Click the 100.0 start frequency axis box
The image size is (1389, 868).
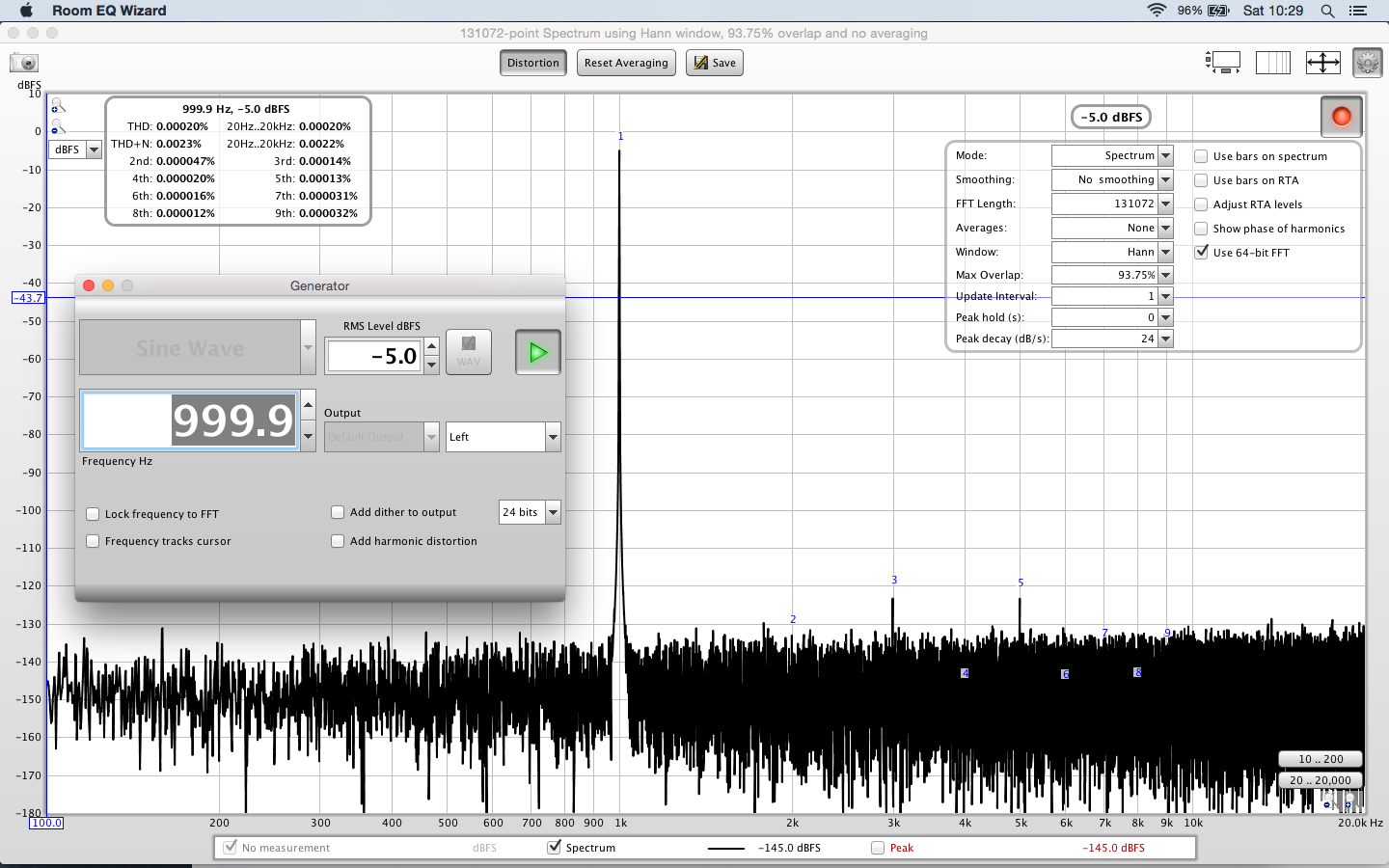pos(46,823)
